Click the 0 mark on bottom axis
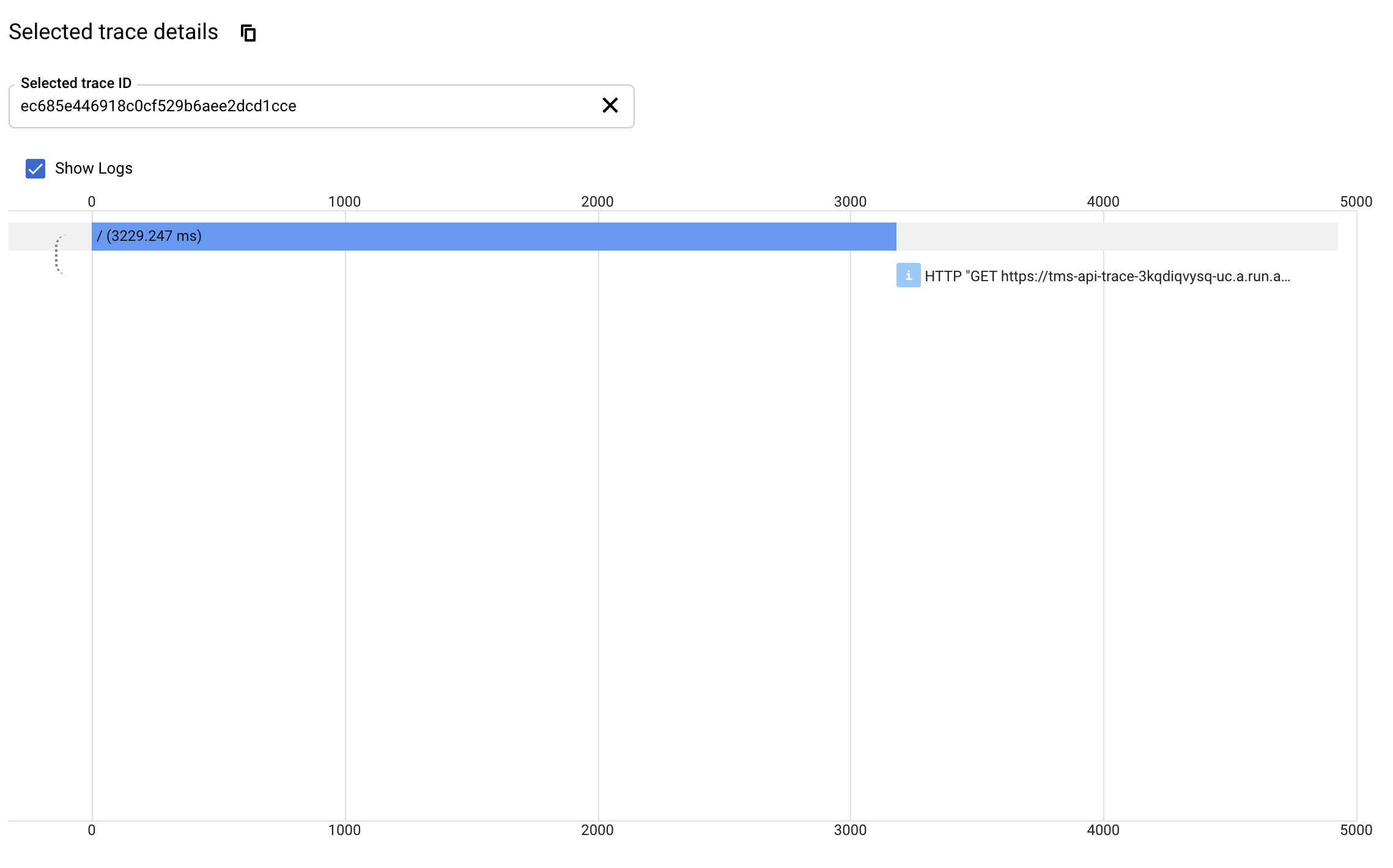The height and width of the screenshot is (868, 1393). pyautogui.click(x=92, y=830)
